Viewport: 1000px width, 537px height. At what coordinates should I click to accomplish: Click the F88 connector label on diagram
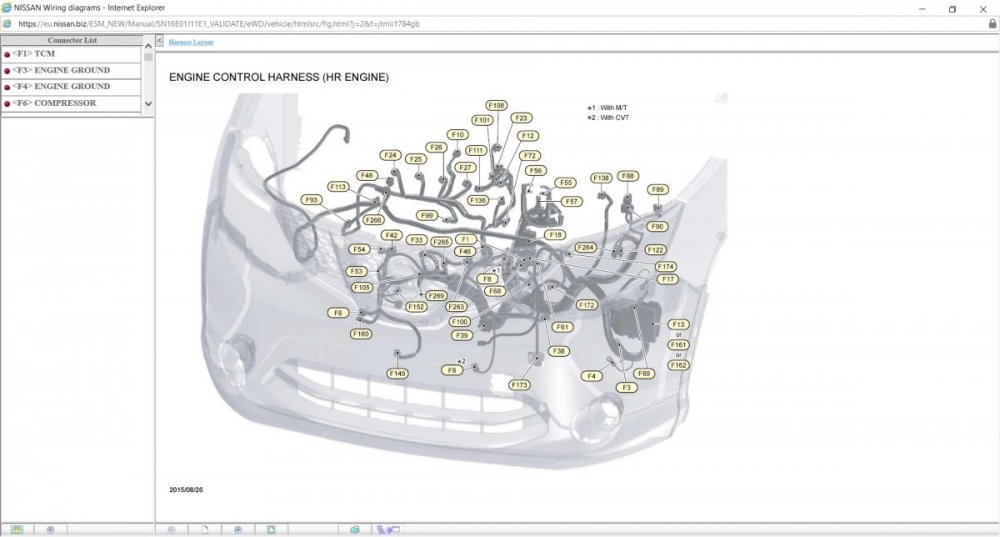tap(628, 176)
